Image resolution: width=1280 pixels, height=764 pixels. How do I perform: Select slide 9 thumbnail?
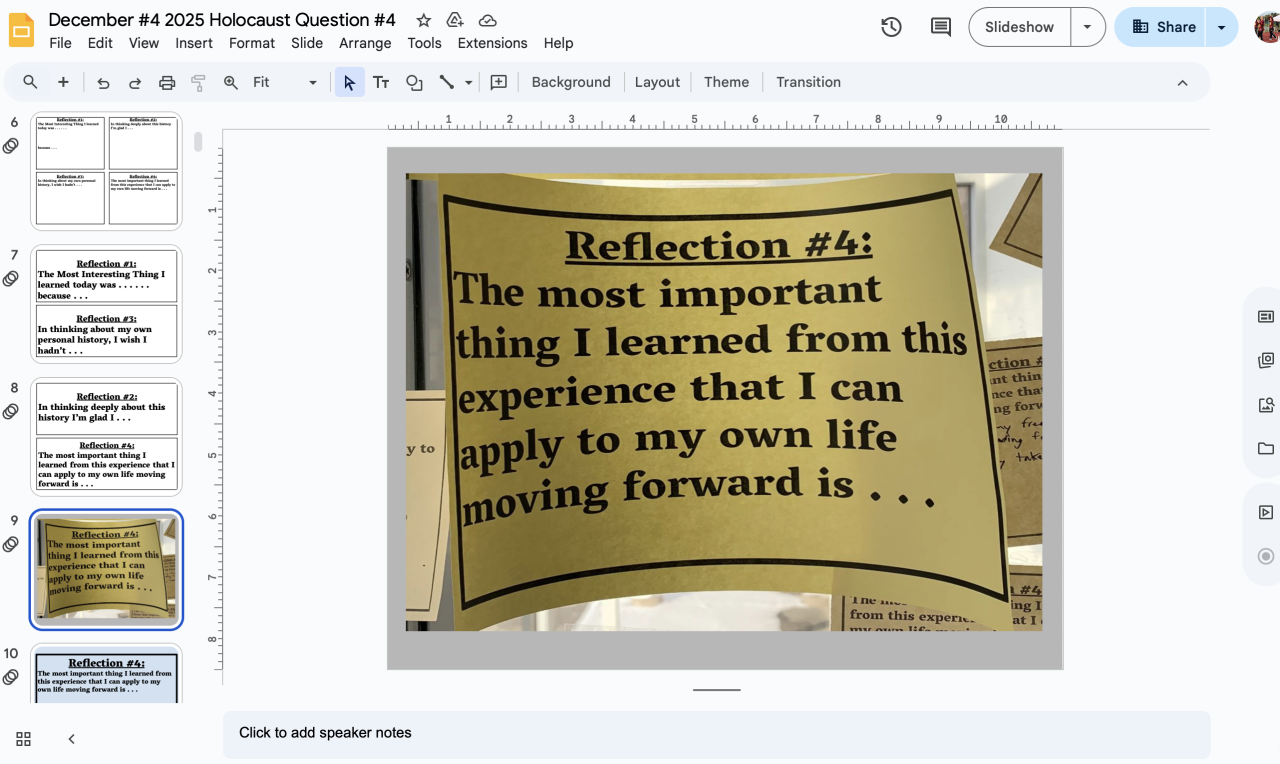coord(106,570)
